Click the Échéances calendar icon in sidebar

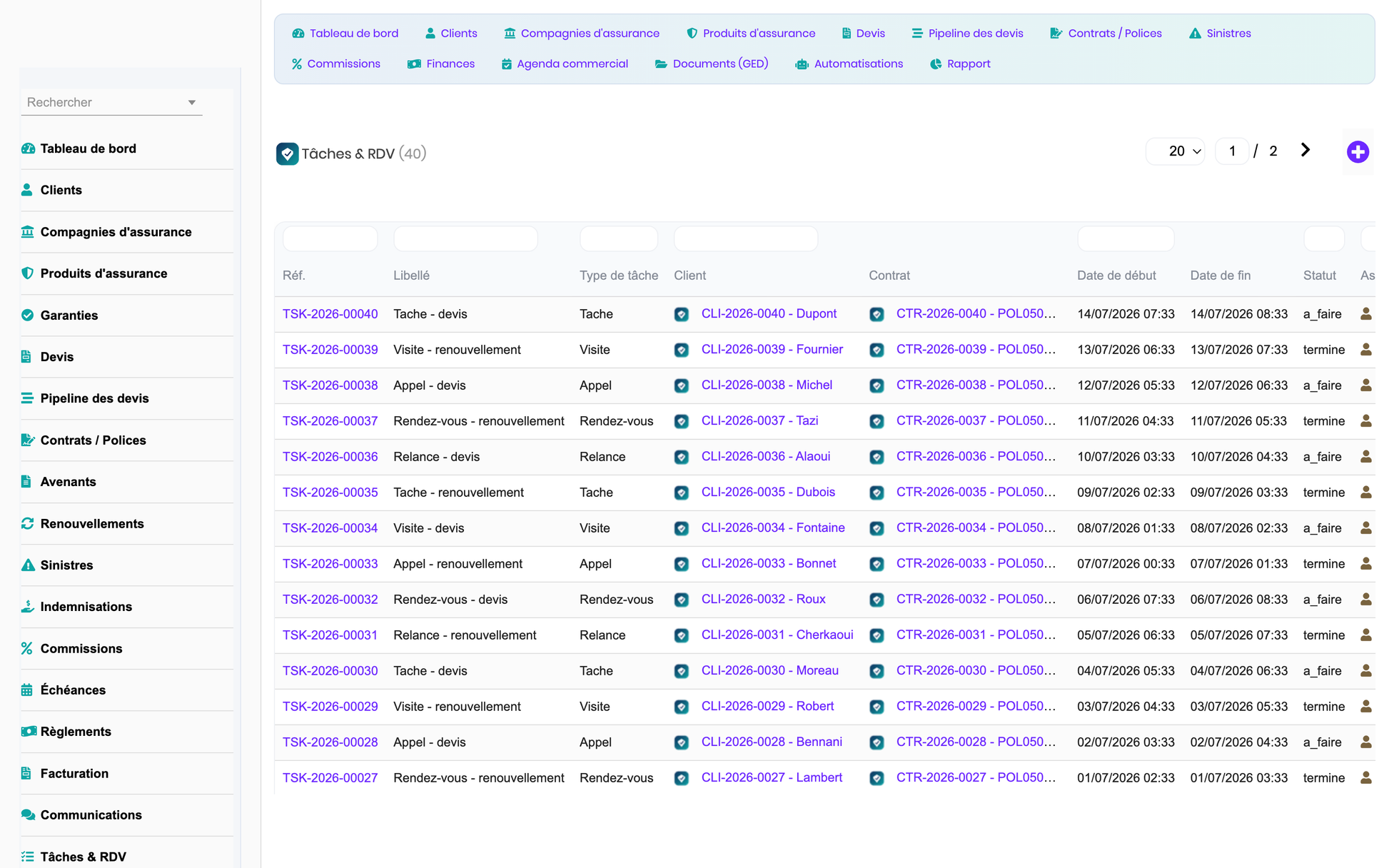pos(28,690)
